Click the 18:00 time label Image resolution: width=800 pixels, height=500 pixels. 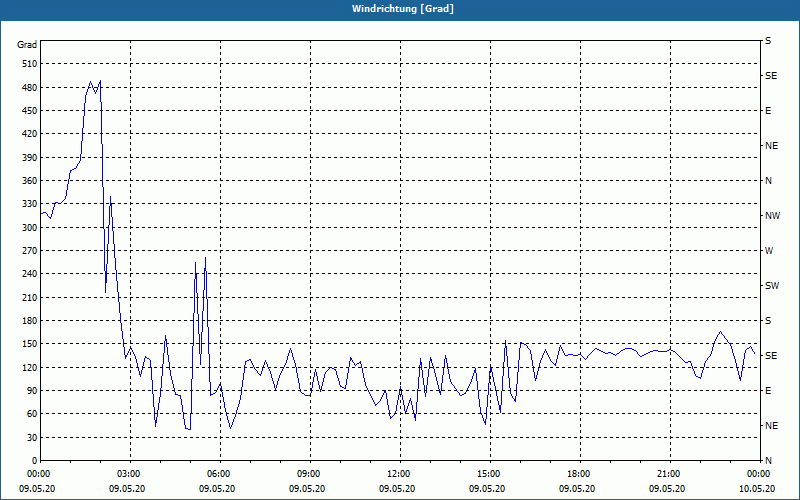click(580, 474)
